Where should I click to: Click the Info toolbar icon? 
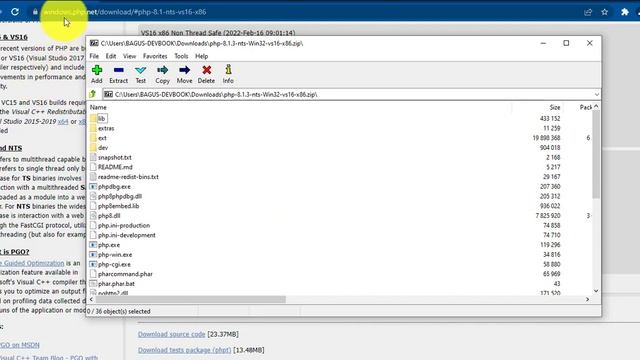pyautogui.click(x=228, y=70)
